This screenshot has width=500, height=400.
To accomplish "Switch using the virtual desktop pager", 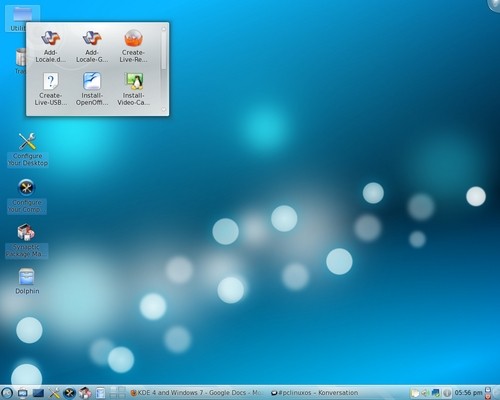I will [x=118, y=393].
